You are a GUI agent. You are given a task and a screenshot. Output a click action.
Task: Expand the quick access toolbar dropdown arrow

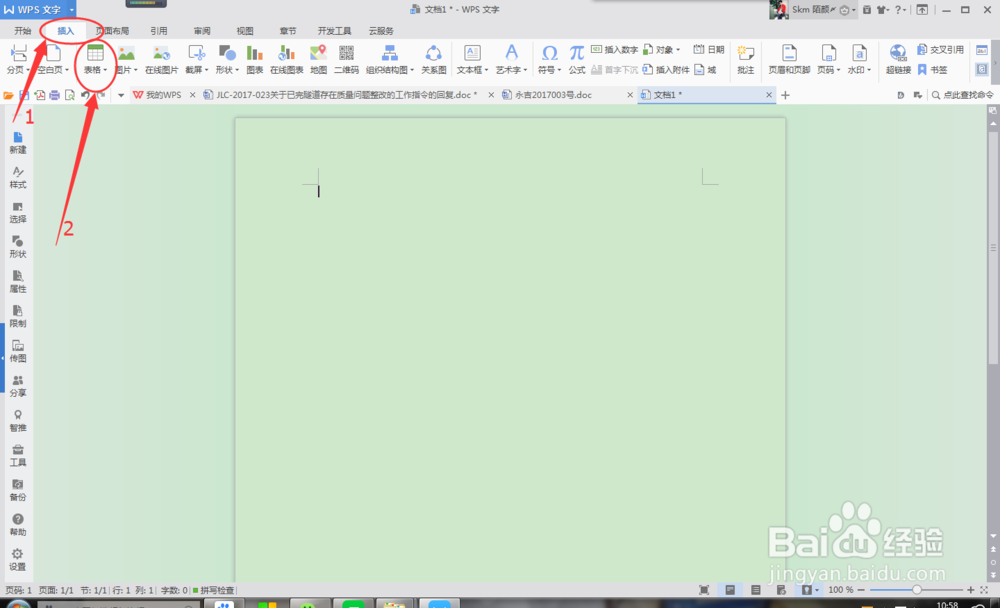tap(121, 95)
